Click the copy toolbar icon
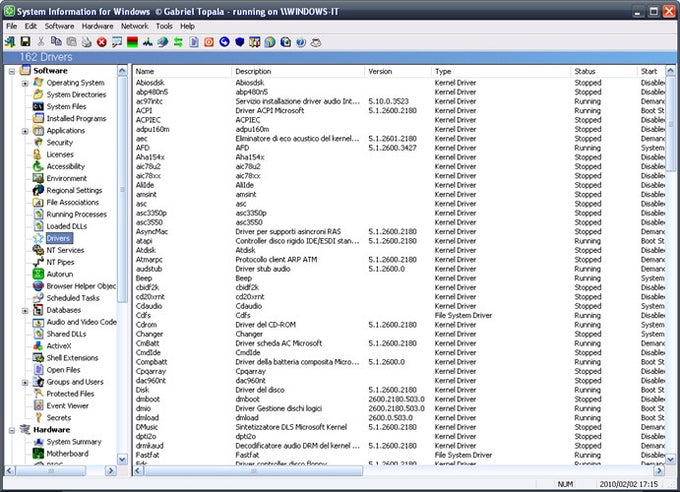The image size is (680, 492). [x=56, y=42]
